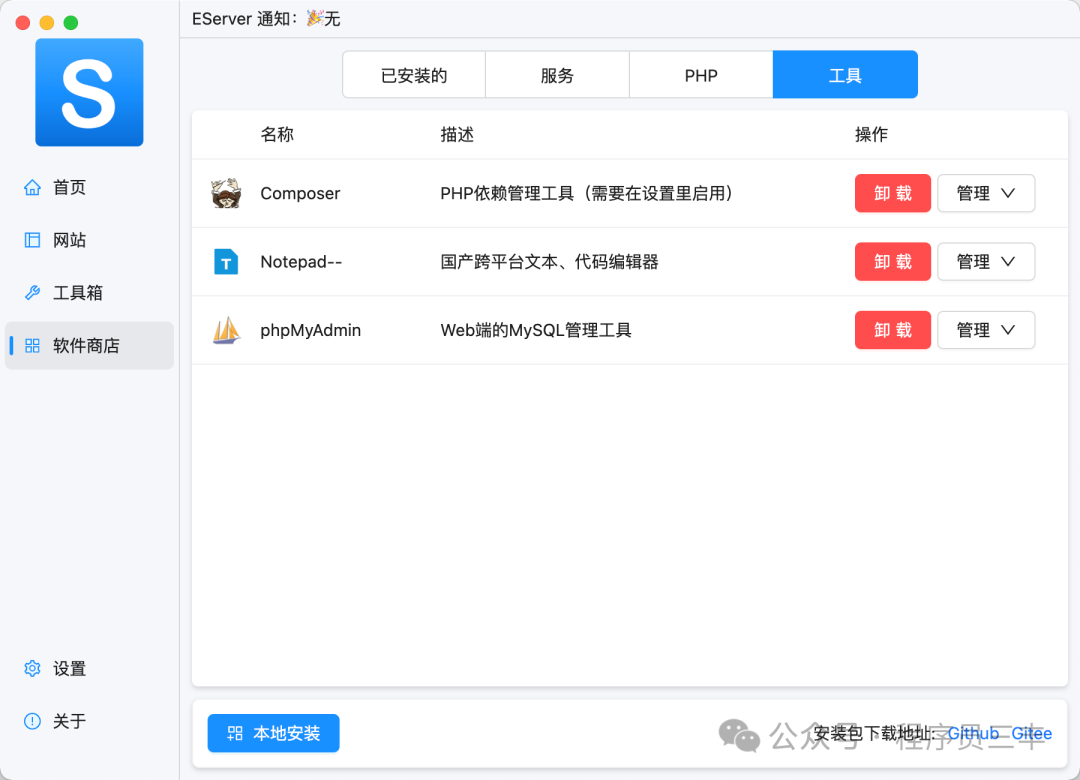1080x780 pixels.
Task: Open the Gitee download link
Action: pyautogui.click(x=1031, y=733)
